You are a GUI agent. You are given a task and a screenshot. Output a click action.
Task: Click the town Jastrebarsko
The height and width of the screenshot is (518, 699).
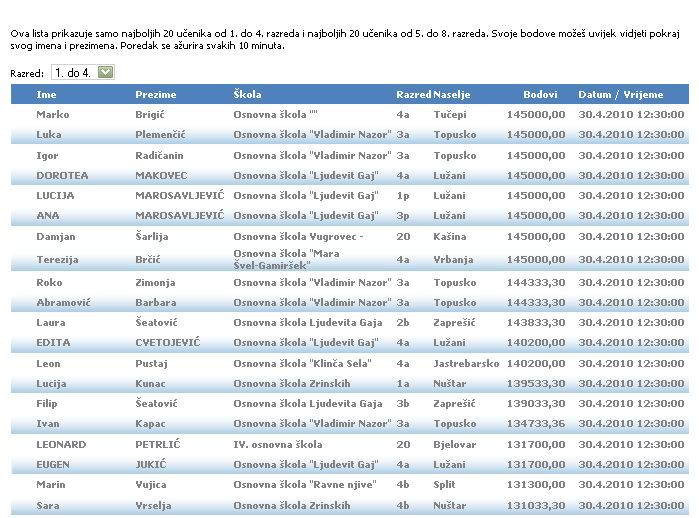(x=466, y=364)
